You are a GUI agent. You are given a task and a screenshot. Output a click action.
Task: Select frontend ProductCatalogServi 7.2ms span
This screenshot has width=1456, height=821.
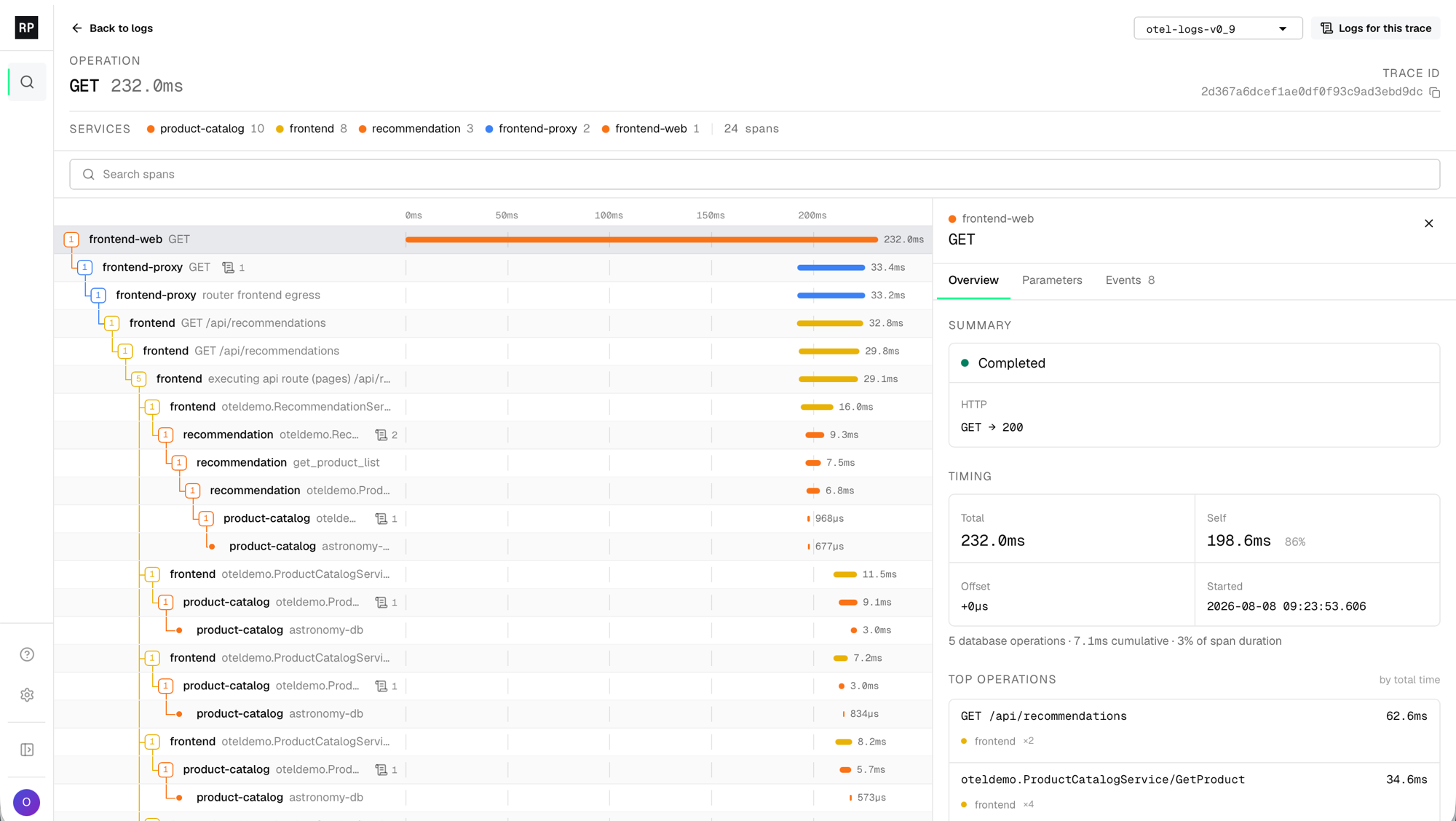point(493,658)
